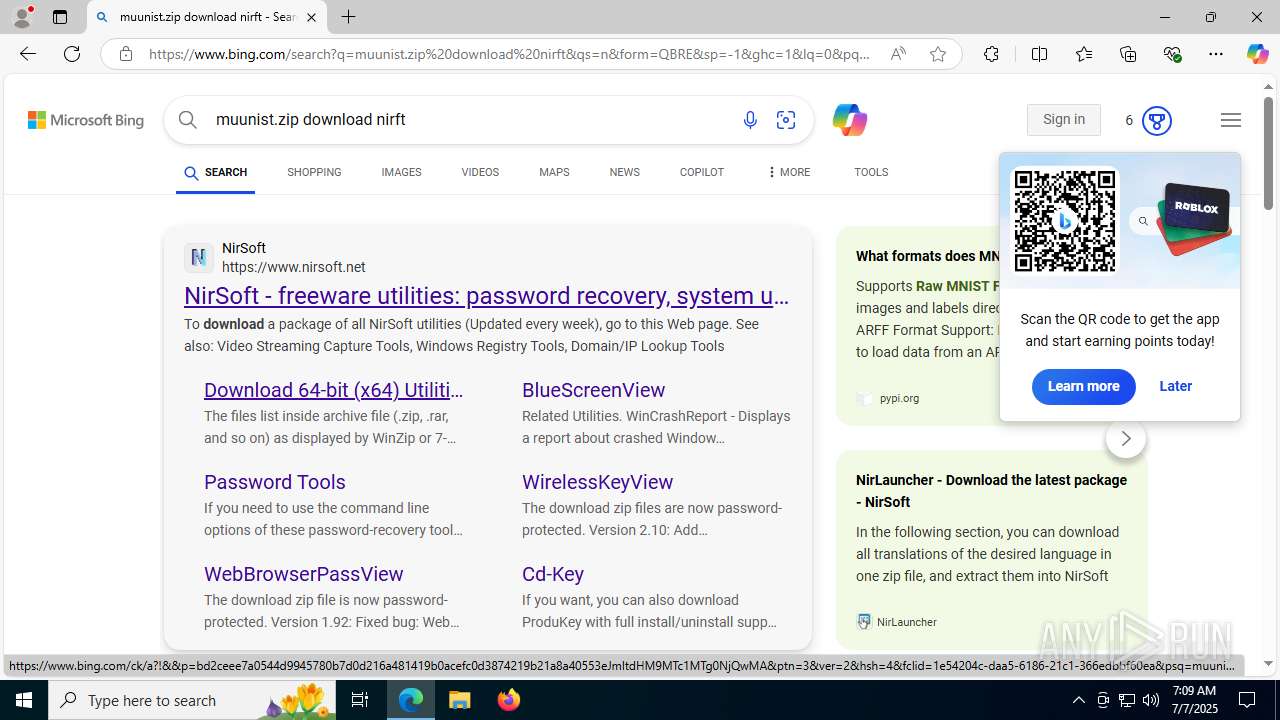Click the Microsoft Bing logo
The image size is (1280, 720).
pos(86,120)
